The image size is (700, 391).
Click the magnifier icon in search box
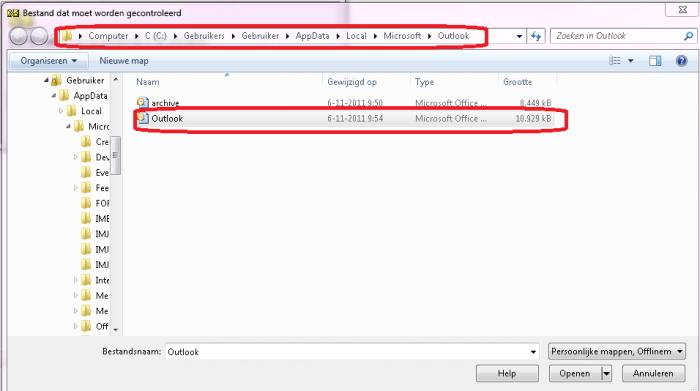click(688, 36)
